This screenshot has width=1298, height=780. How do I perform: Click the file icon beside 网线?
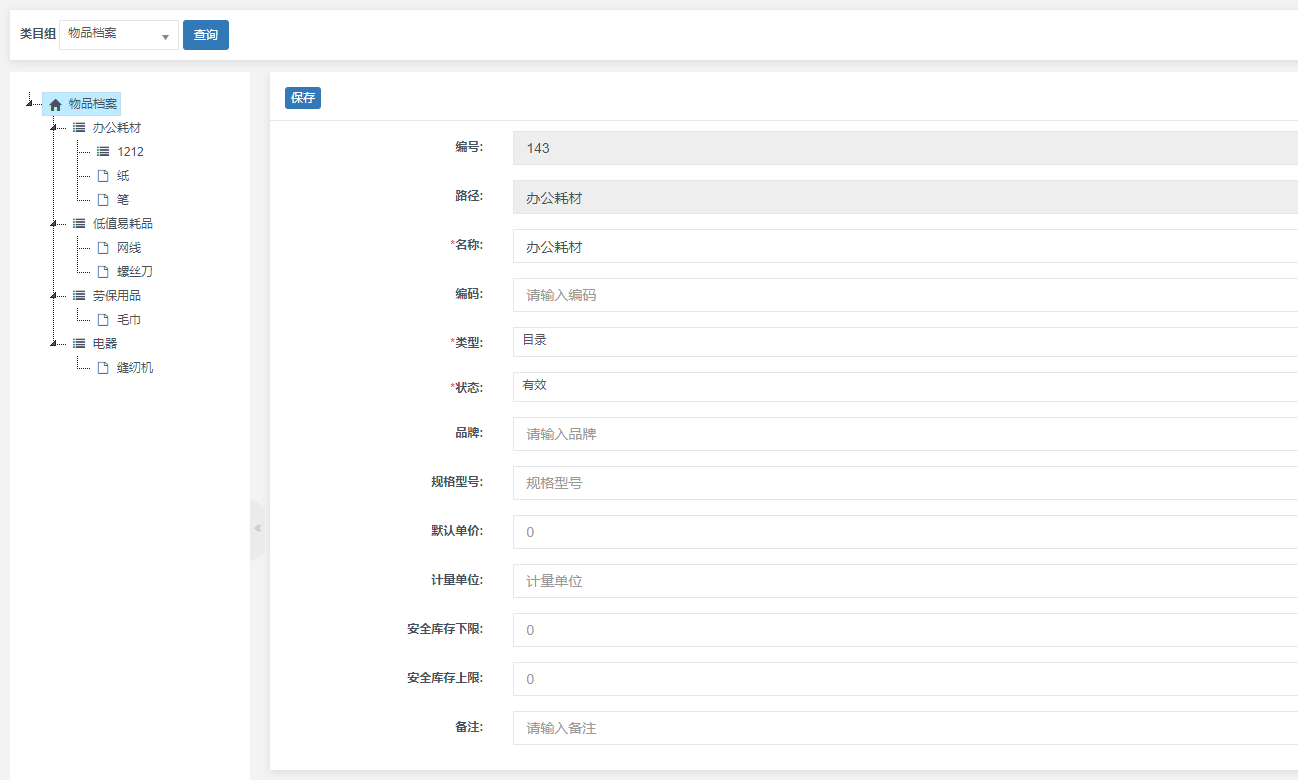click(x=103, y=248)
